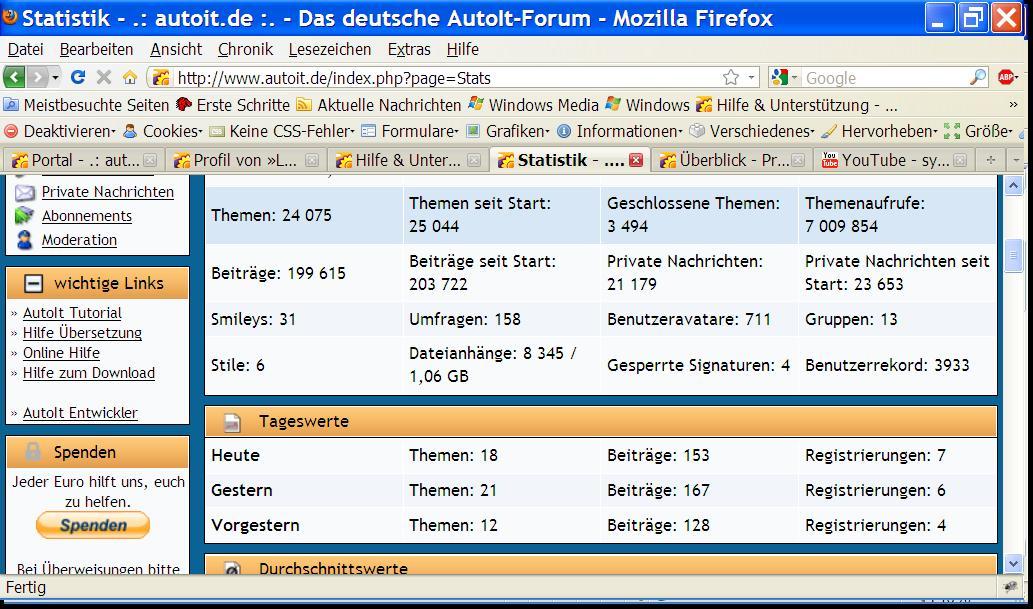Click the stop loading X icon
1033x609 pixels.
[x=104, y=77]
